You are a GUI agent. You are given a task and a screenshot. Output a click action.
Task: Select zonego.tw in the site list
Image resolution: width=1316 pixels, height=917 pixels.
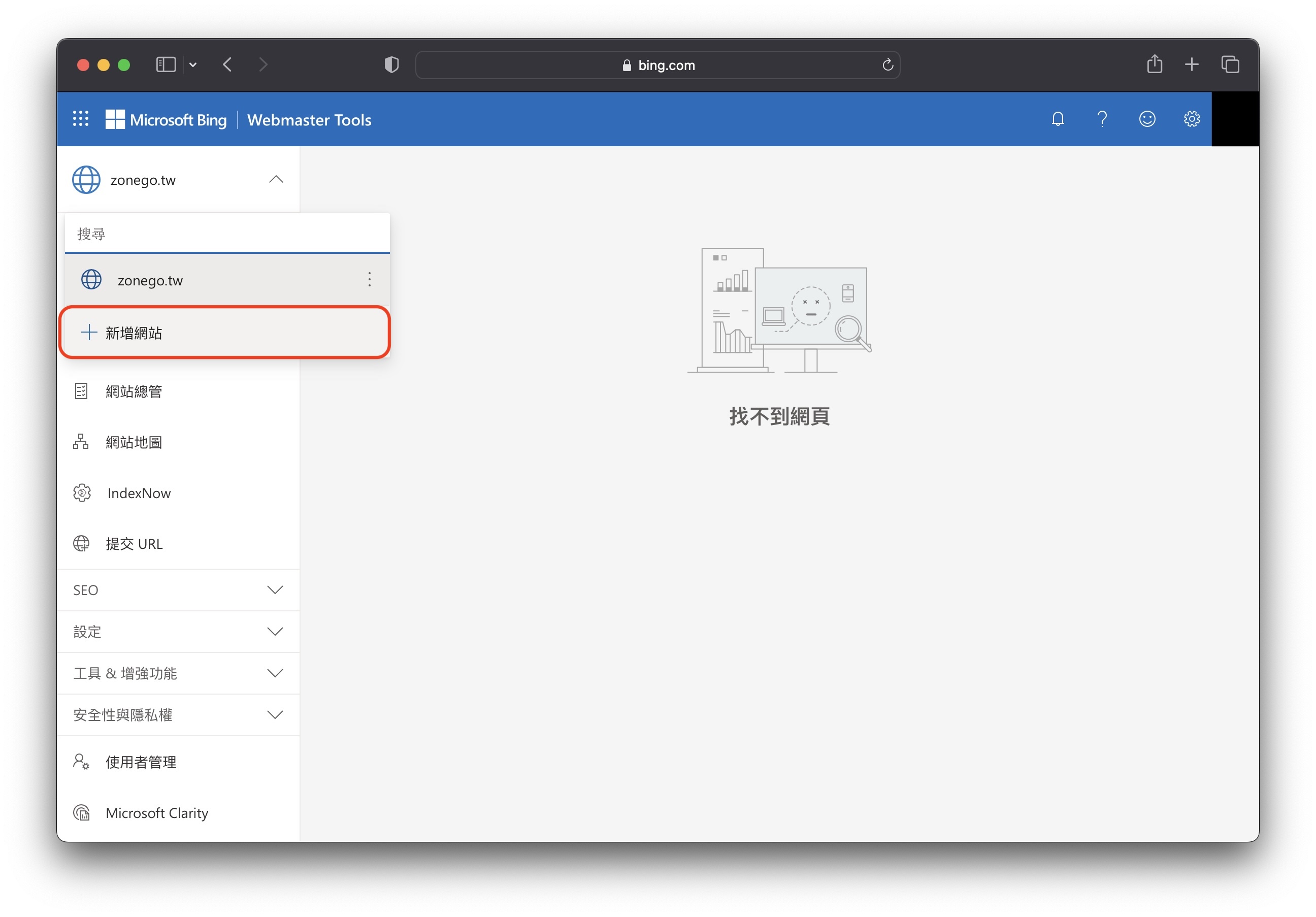(x=227, y=280)
